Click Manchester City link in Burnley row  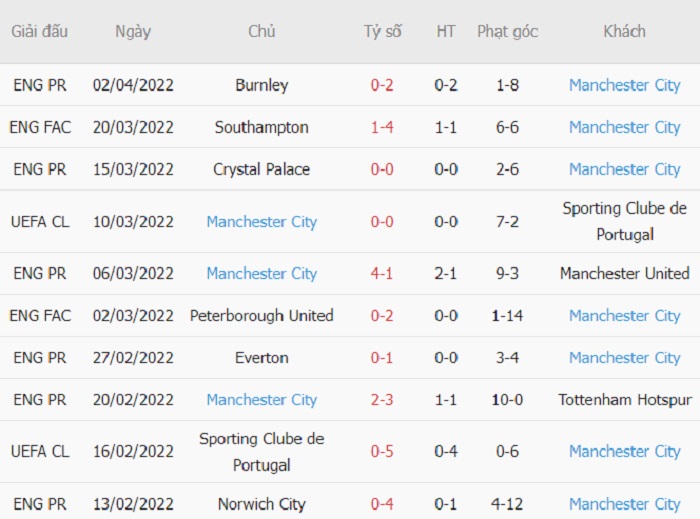pos(624,85)
